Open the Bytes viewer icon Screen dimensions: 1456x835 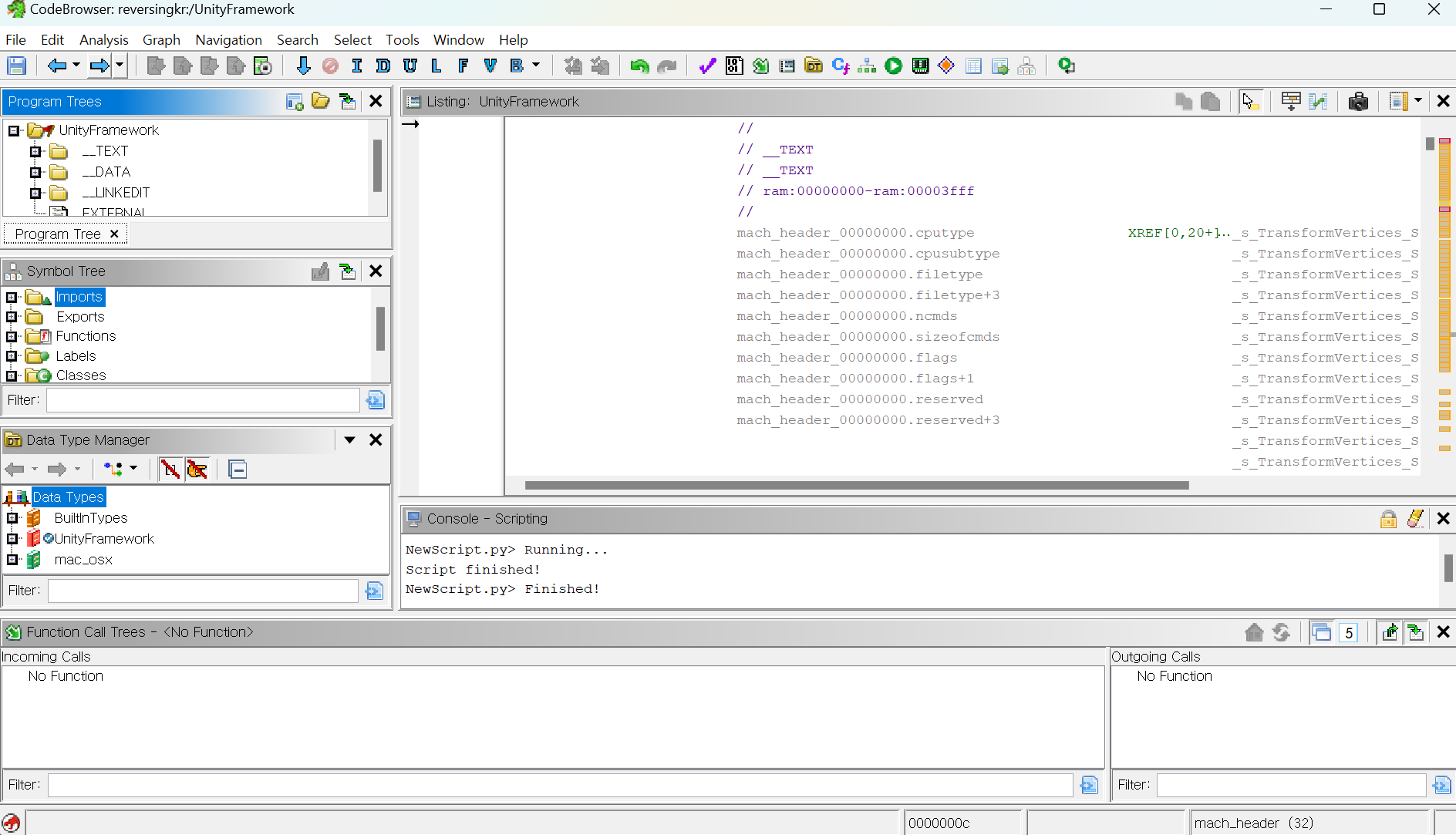point(734,66)
